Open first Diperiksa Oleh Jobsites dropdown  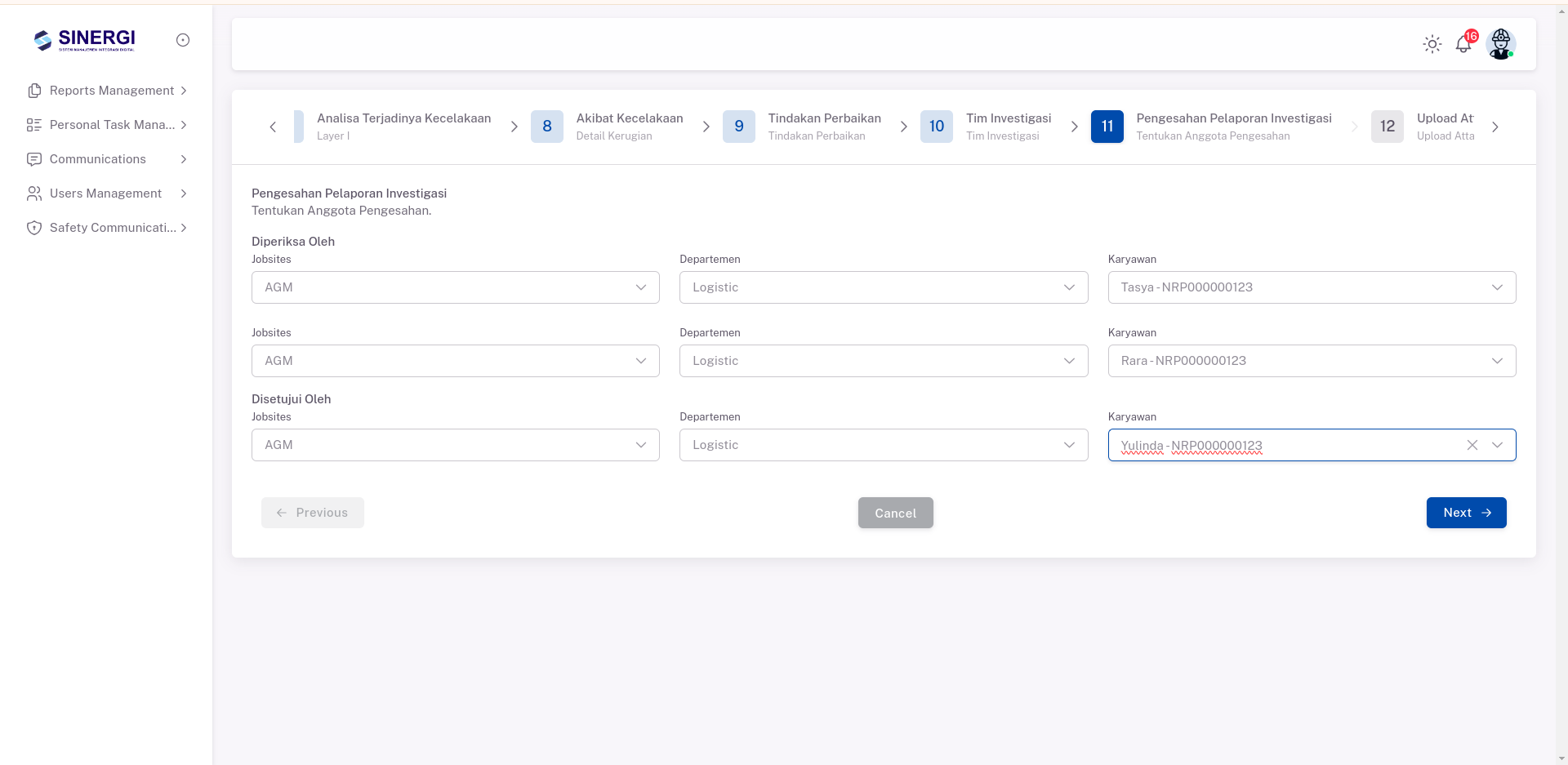coord(456,287)
